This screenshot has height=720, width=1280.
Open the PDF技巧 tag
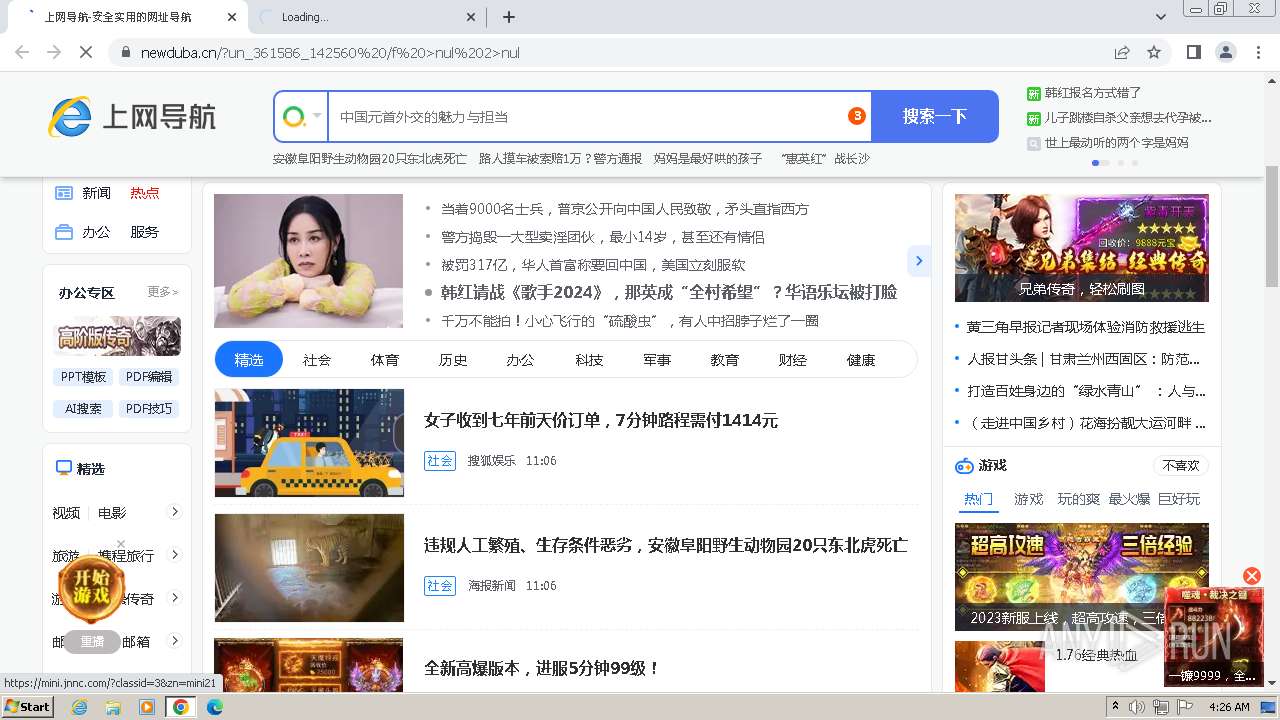(x=149, y=409)
